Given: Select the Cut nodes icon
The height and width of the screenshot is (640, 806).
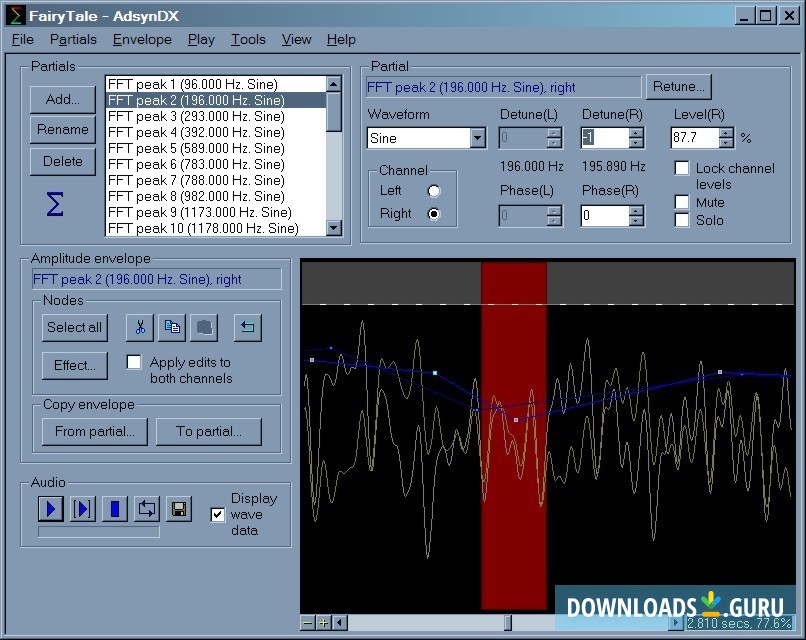Looking at the screenshot, I should pyautogui.click(x=139, y=327).
